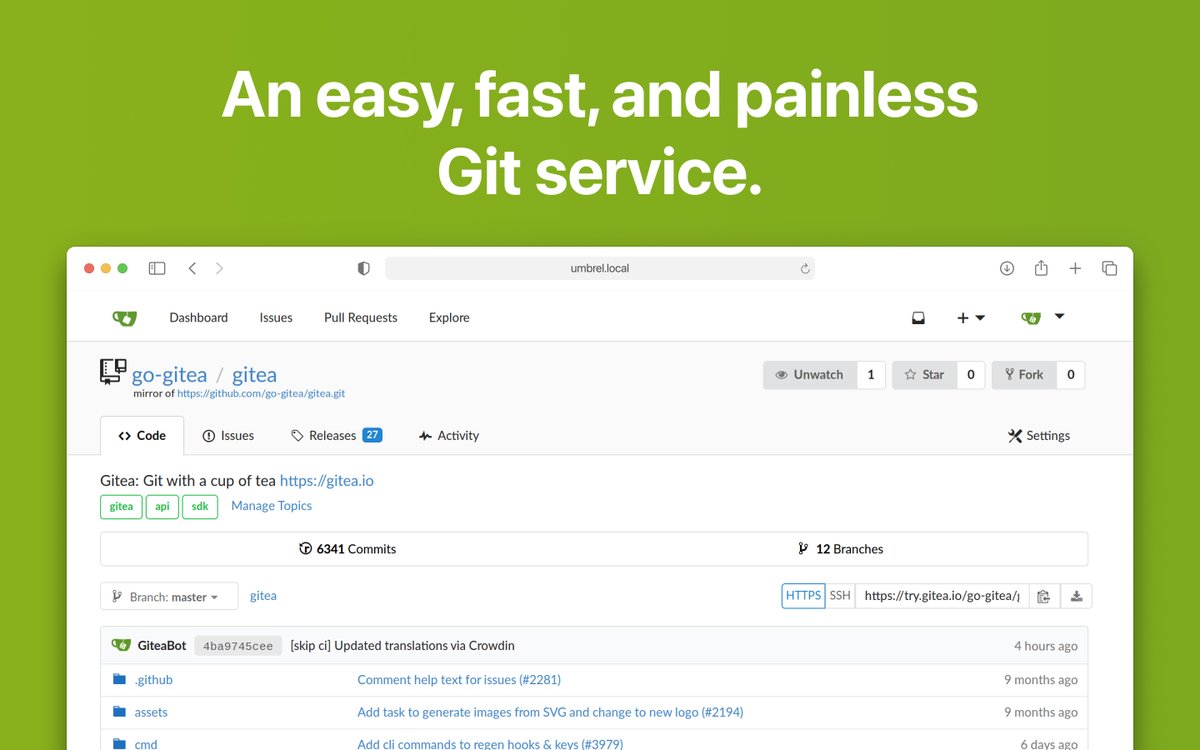This screenshot has width=1200, height=750.
Task: Open Safari downloads icon
Action: tap(1007, 268)
